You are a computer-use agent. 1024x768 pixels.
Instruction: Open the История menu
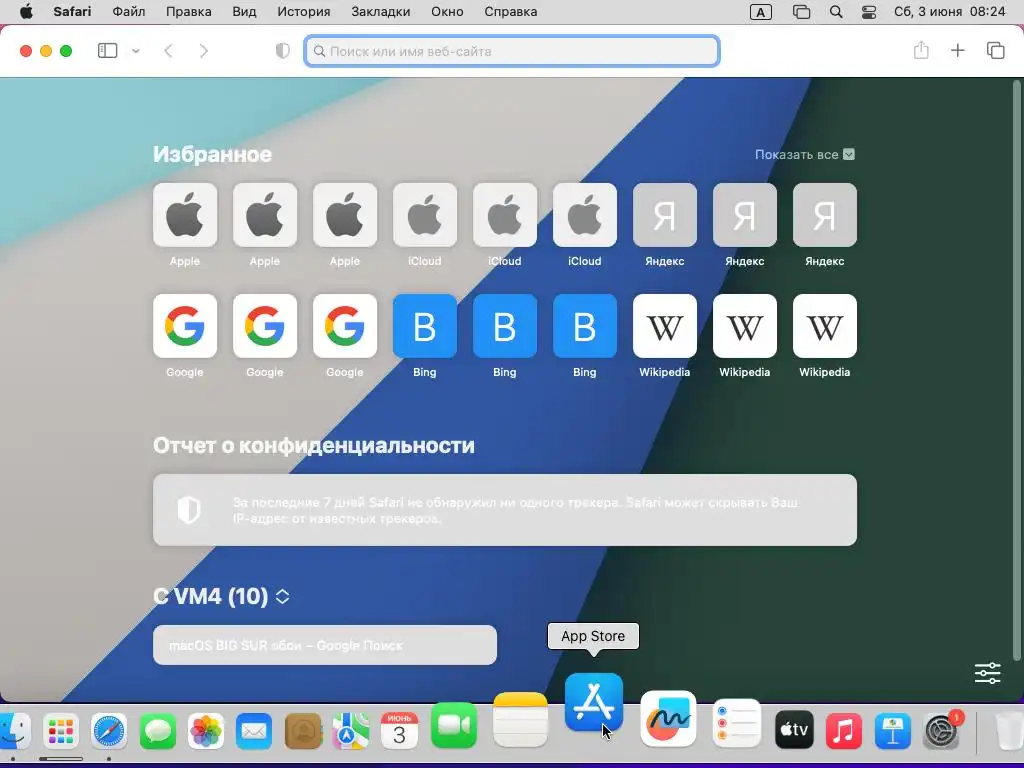(x=304, y=12)
